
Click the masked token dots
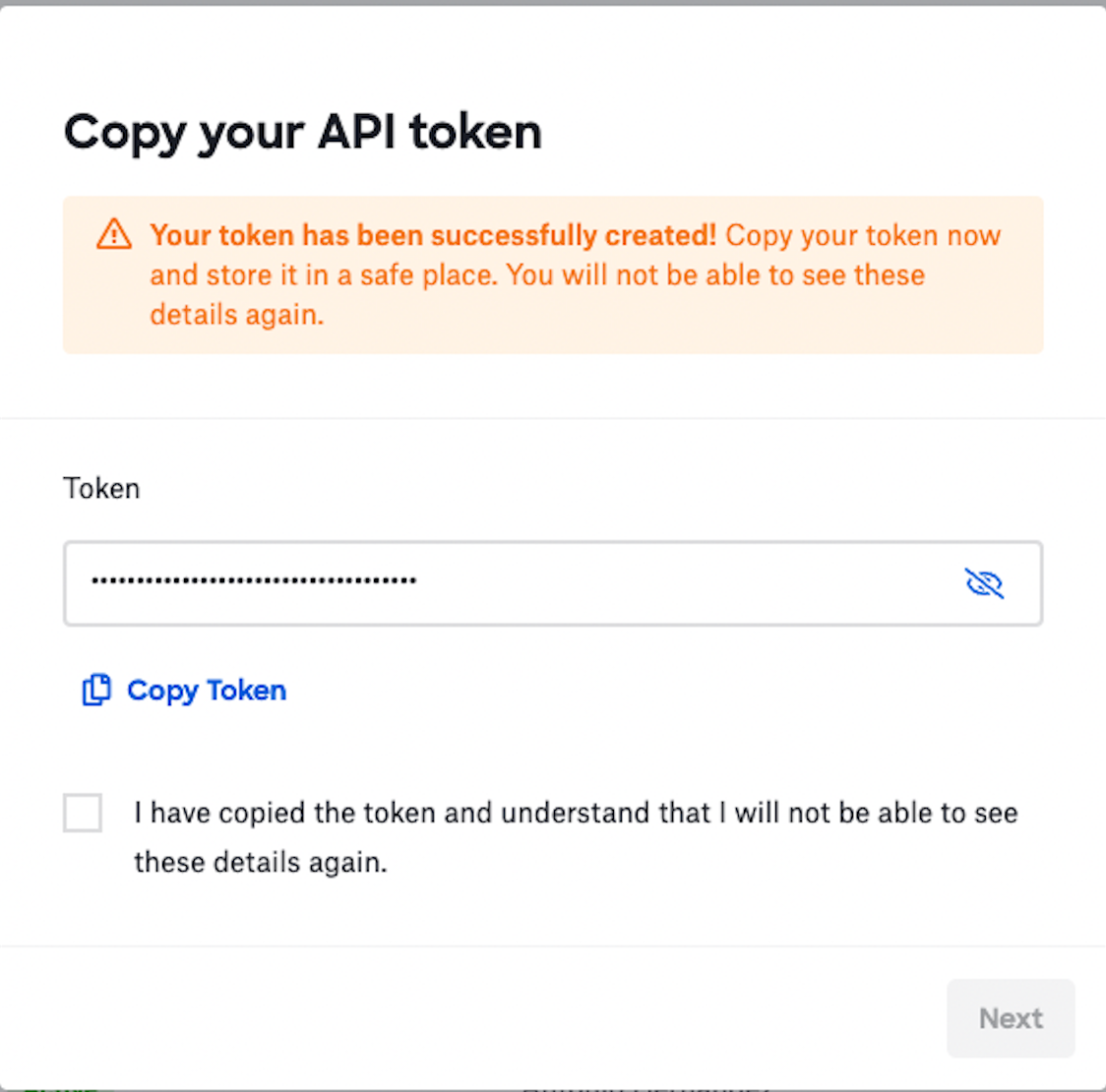click(x=254, y=581)
